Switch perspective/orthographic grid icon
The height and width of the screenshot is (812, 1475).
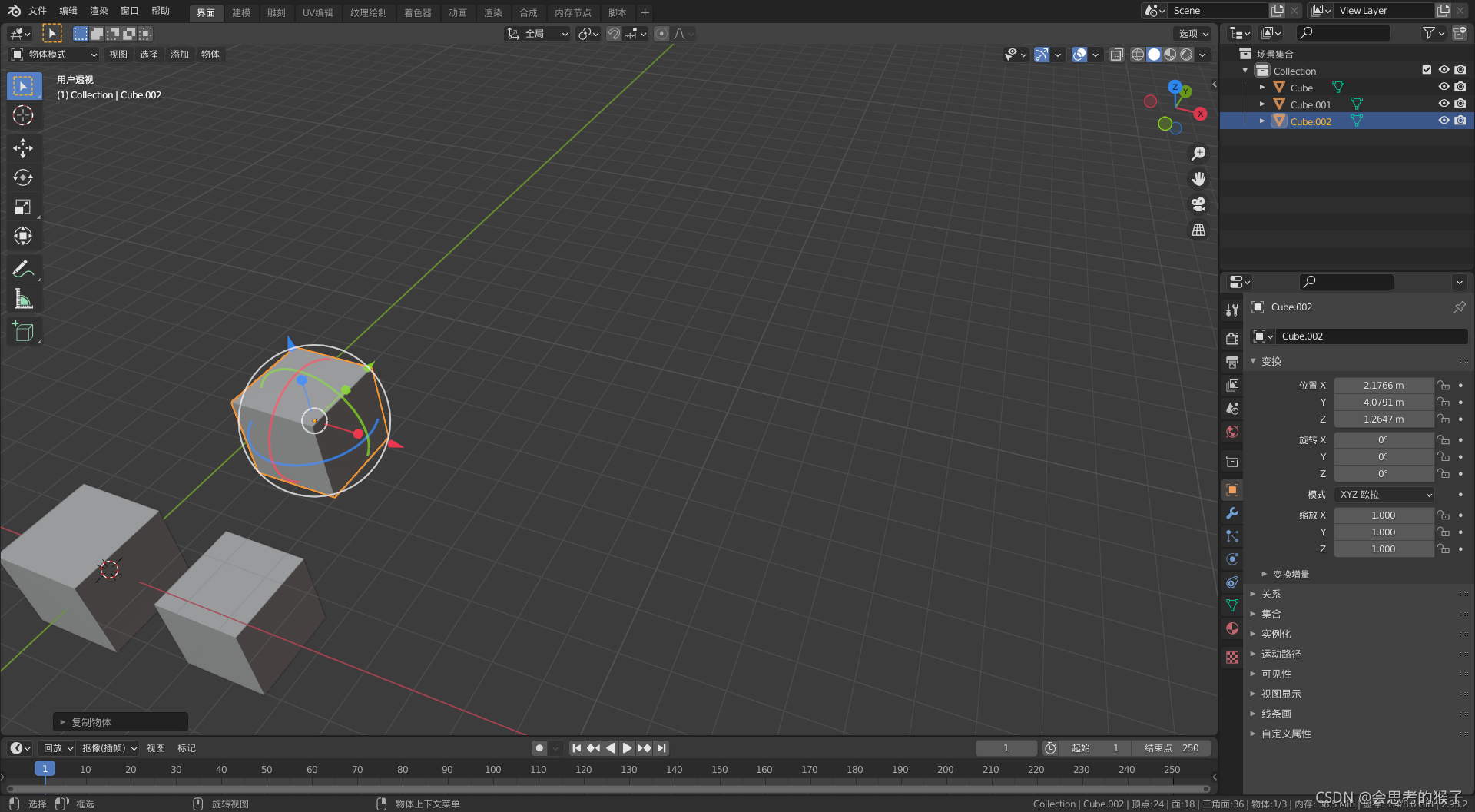pyautogui.click(x=1198, y=230)
